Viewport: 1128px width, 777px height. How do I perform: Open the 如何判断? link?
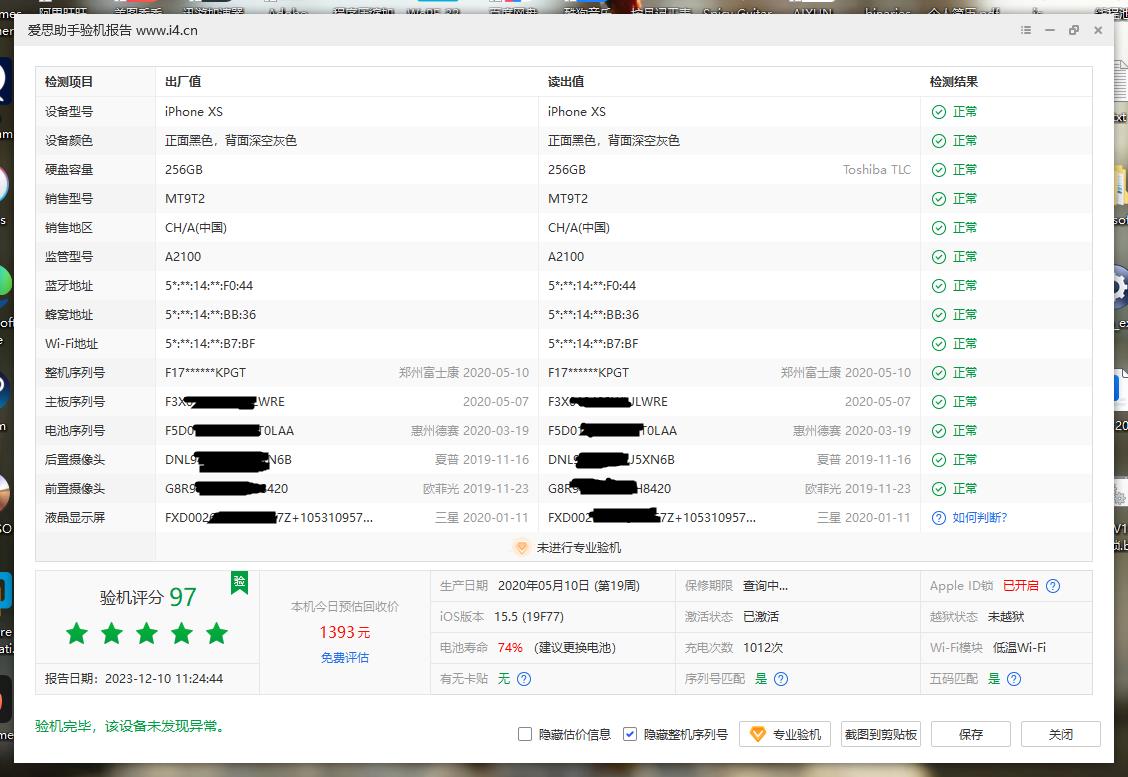pos(979,518)
